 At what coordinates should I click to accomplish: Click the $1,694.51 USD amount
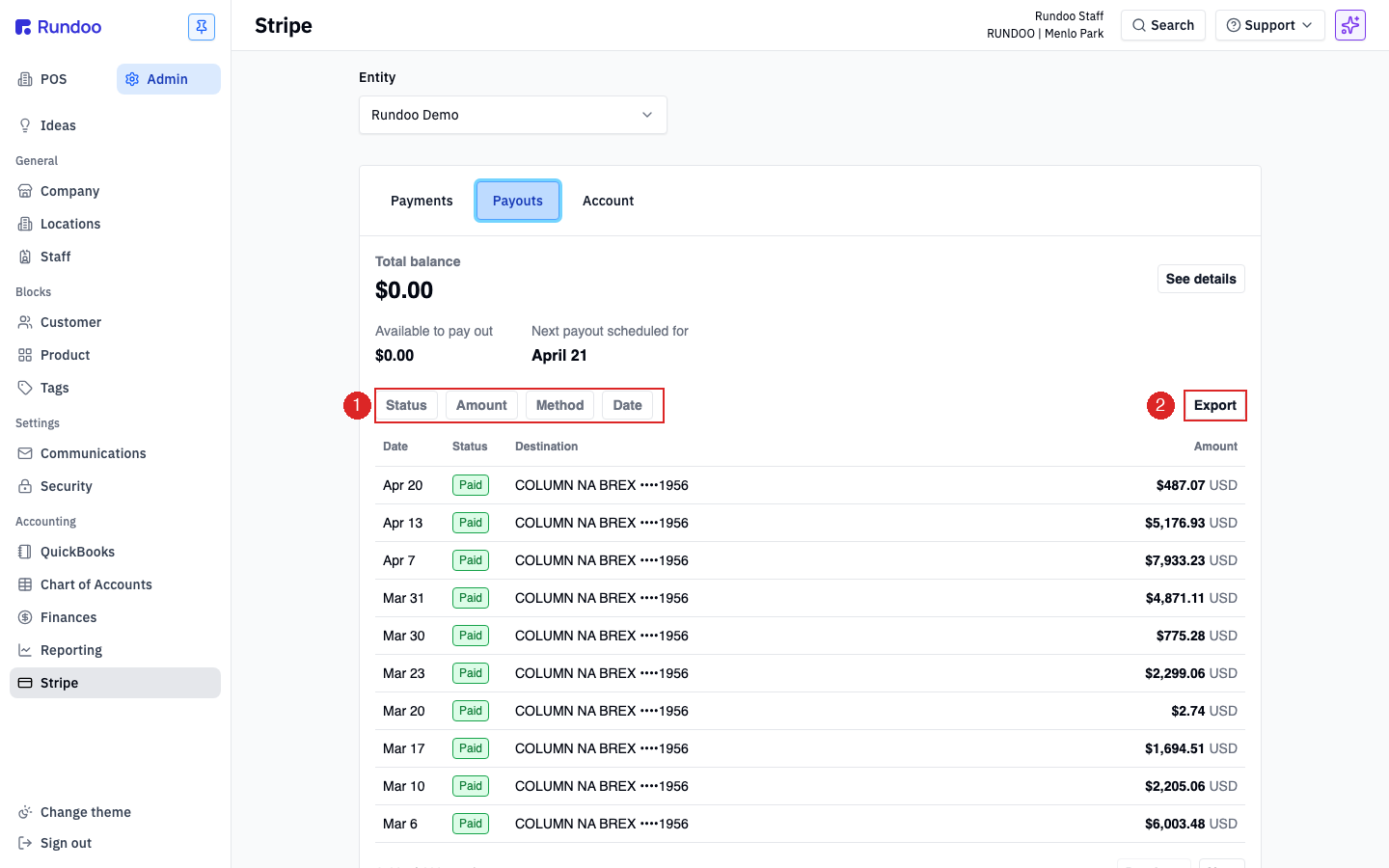(1191, 748)
